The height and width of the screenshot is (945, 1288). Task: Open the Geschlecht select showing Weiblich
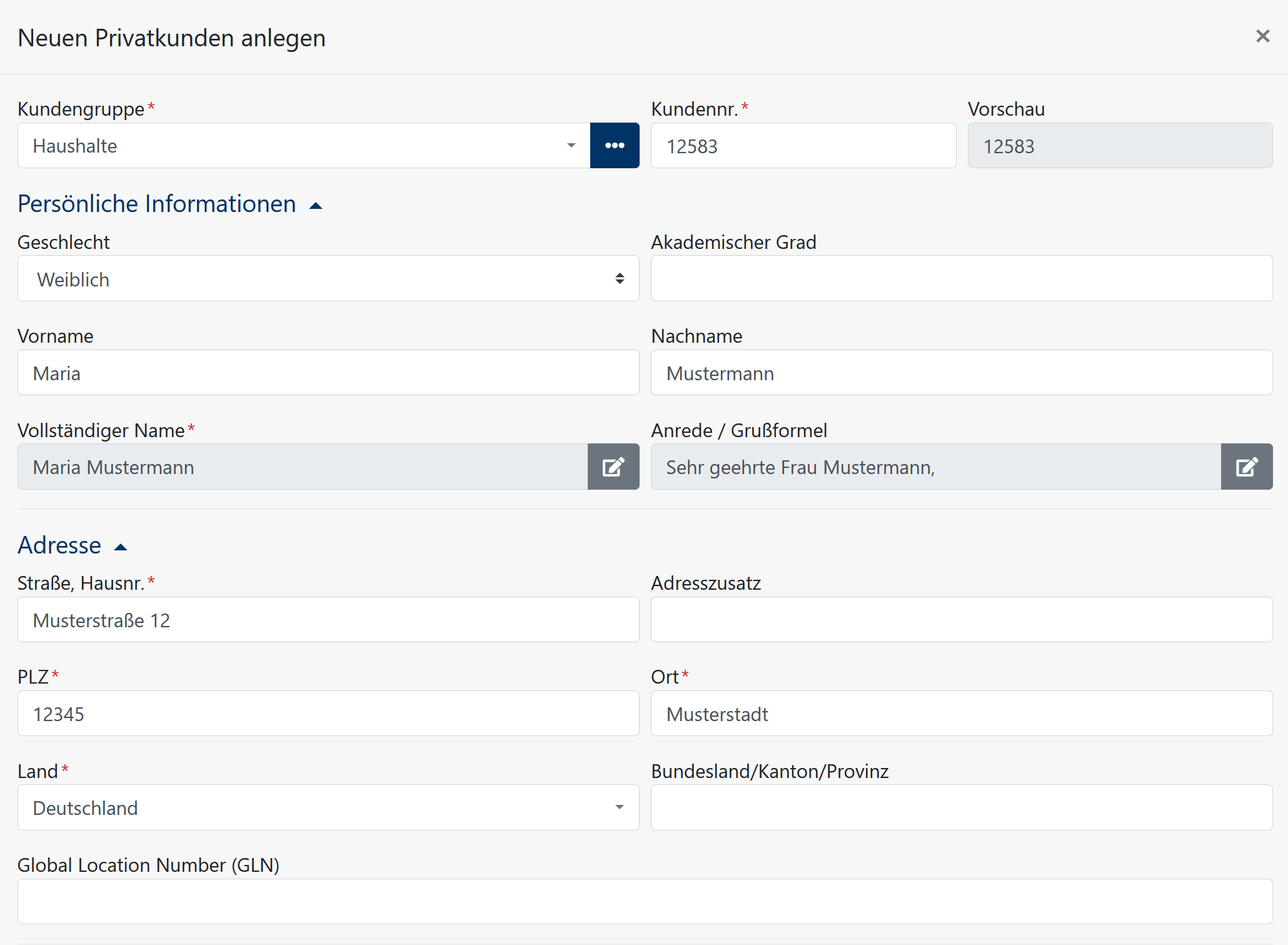328,278
